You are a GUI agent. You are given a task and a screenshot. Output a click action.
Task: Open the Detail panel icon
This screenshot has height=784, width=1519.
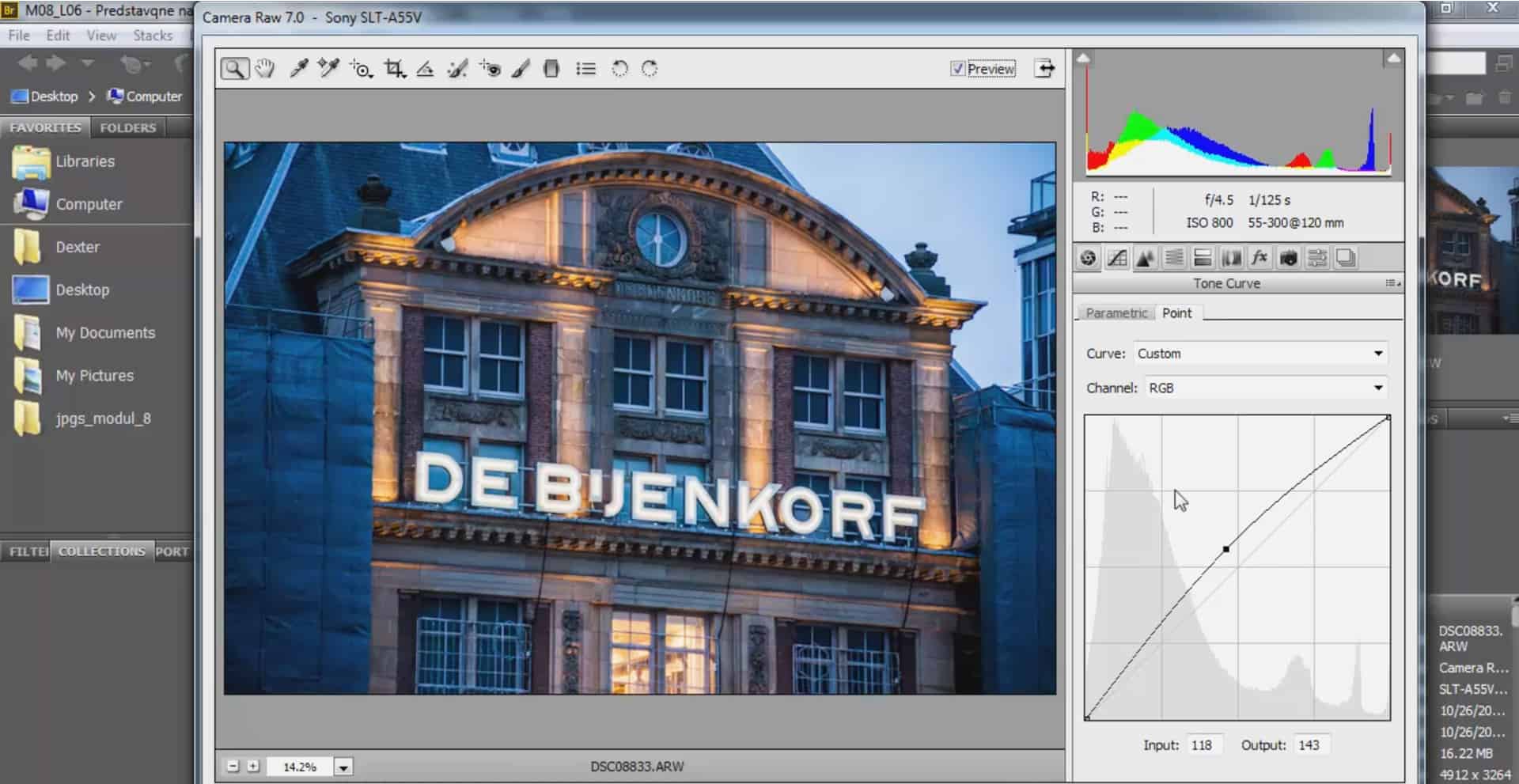[1145, 258]
